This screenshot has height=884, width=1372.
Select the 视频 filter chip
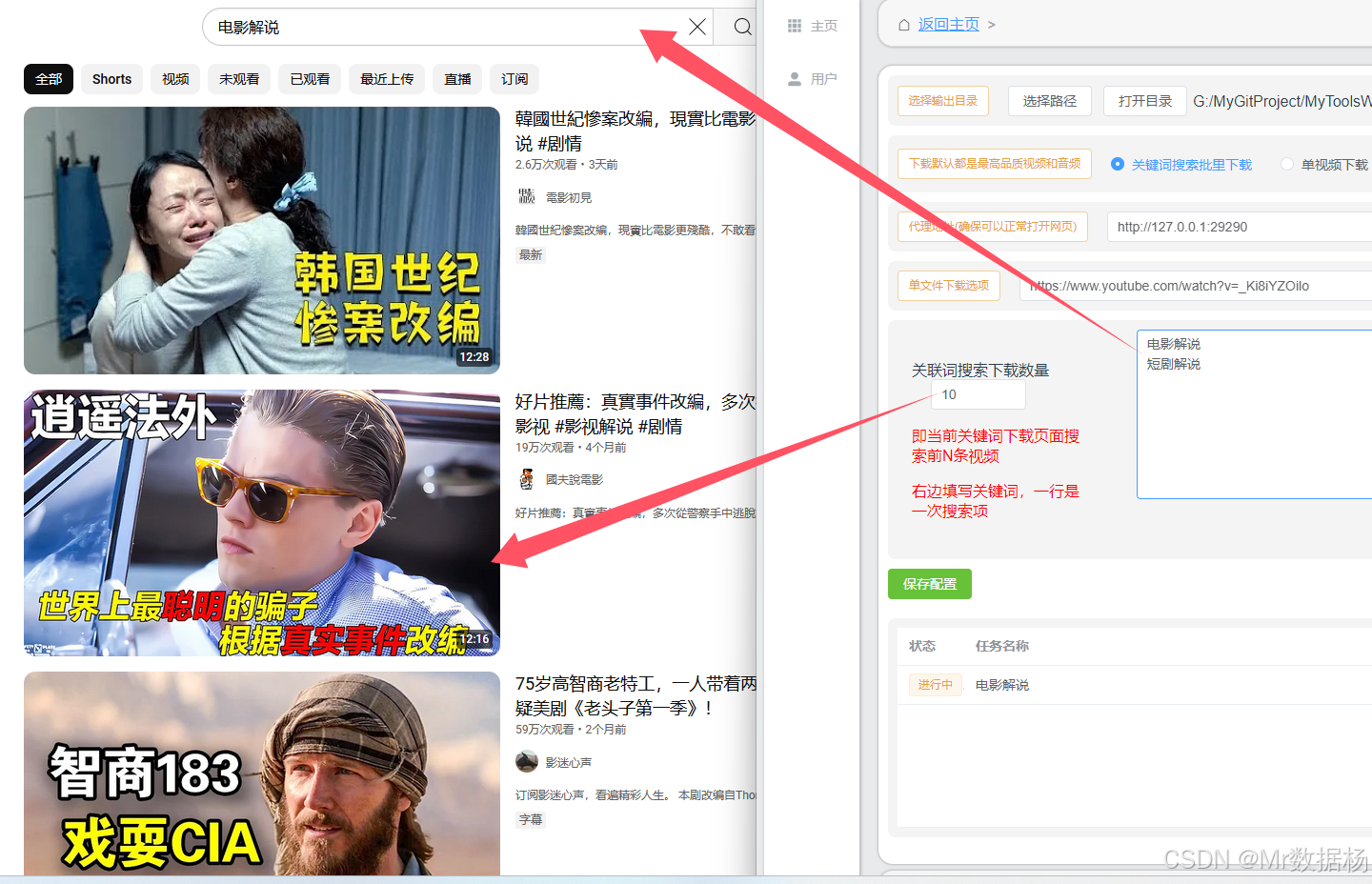(175, 79)
